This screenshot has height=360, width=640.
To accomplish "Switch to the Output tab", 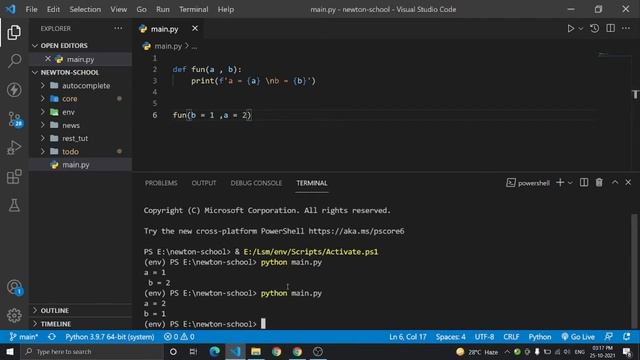I will coord(204,183).
